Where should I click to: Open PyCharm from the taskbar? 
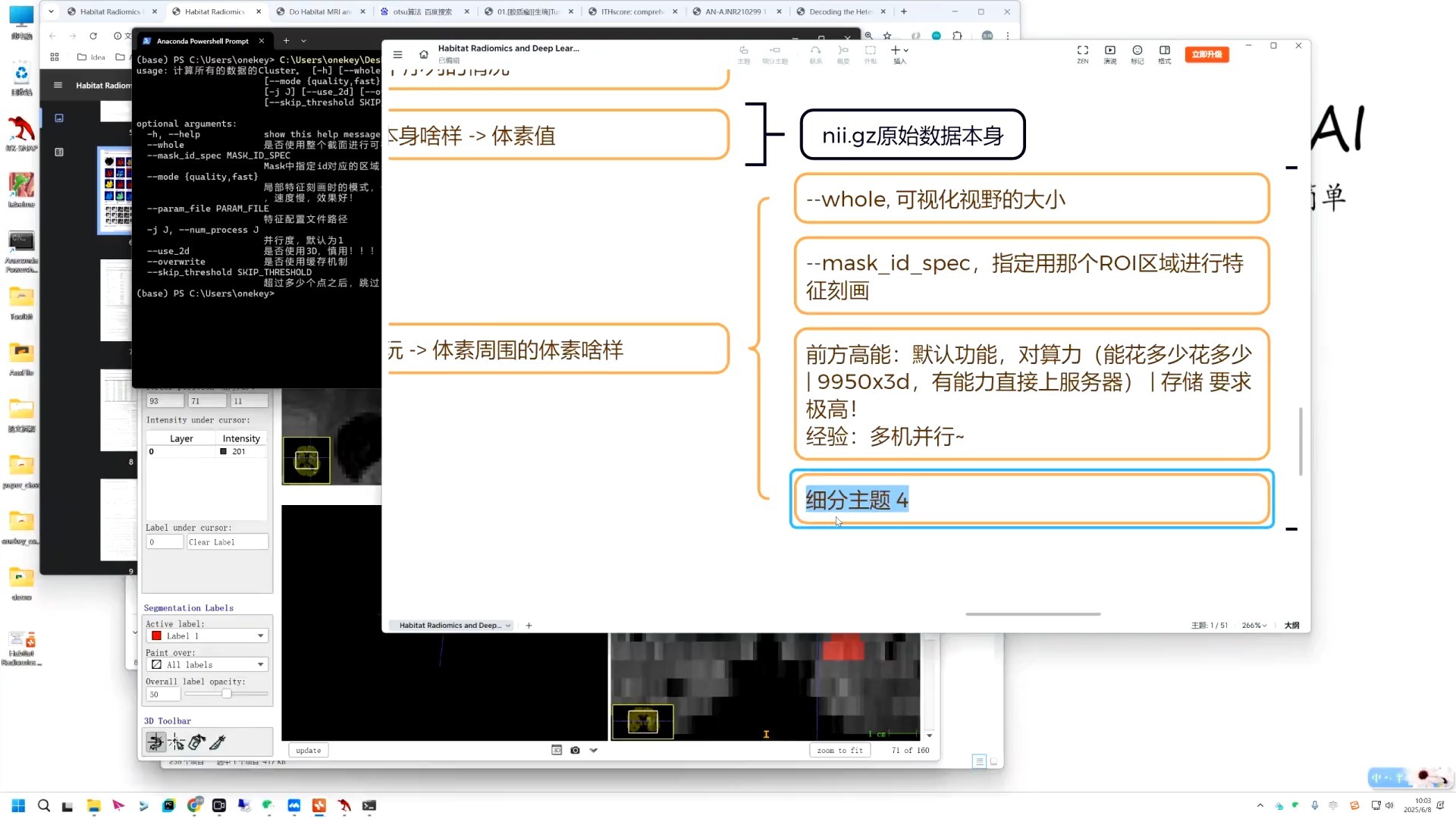coord(168,805)
